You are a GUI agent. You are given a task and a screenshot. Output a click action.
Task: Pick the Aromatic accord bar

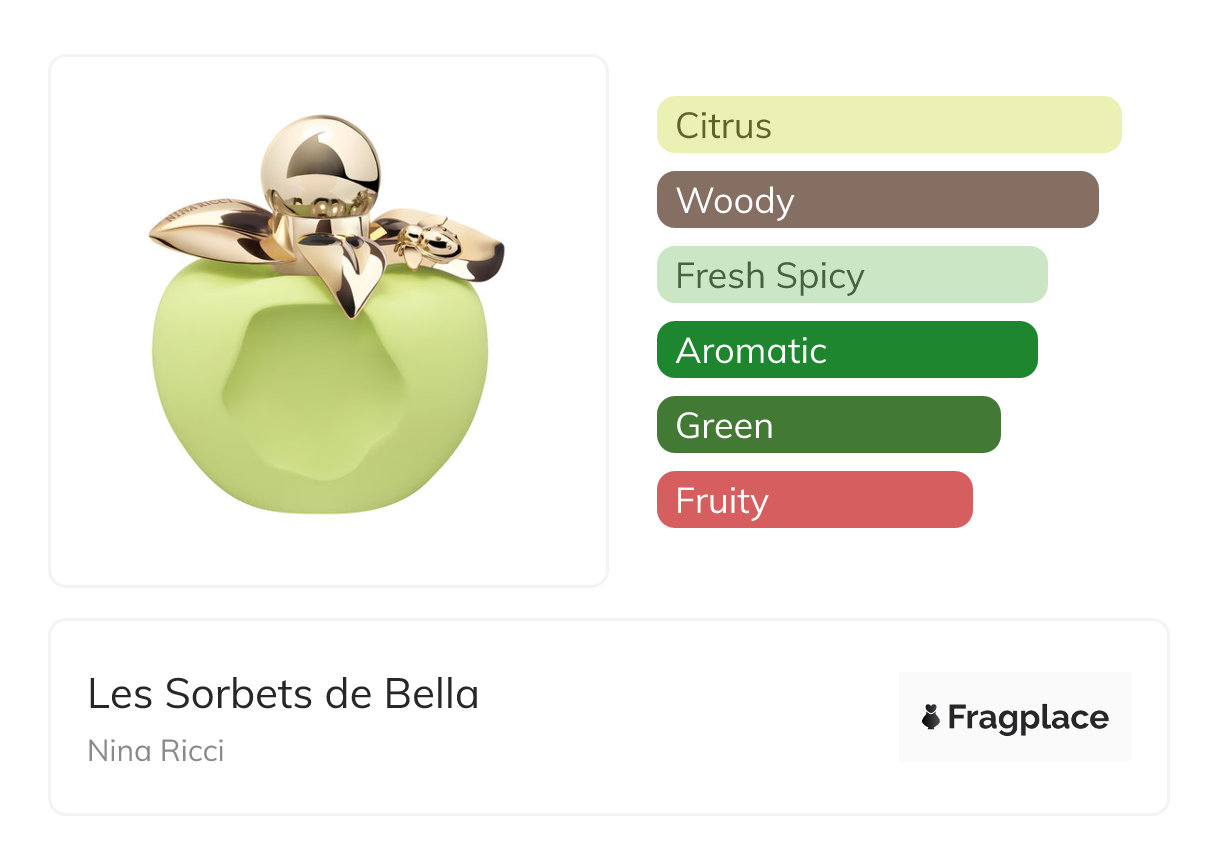[846, 350]
